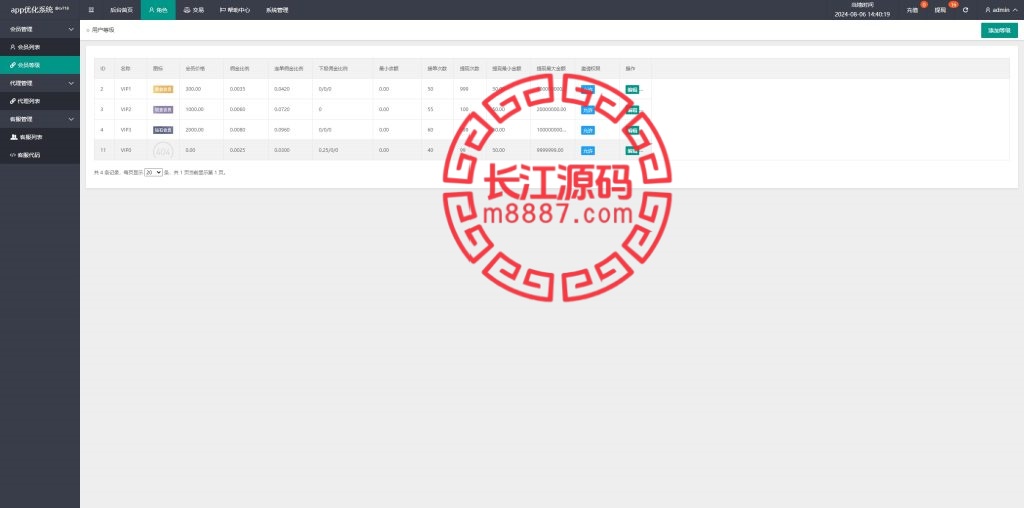The image size is (1024, 508).
Task: Open the 交易 top navigation tab
Action: pyautogui.click(x=194, y=10)
